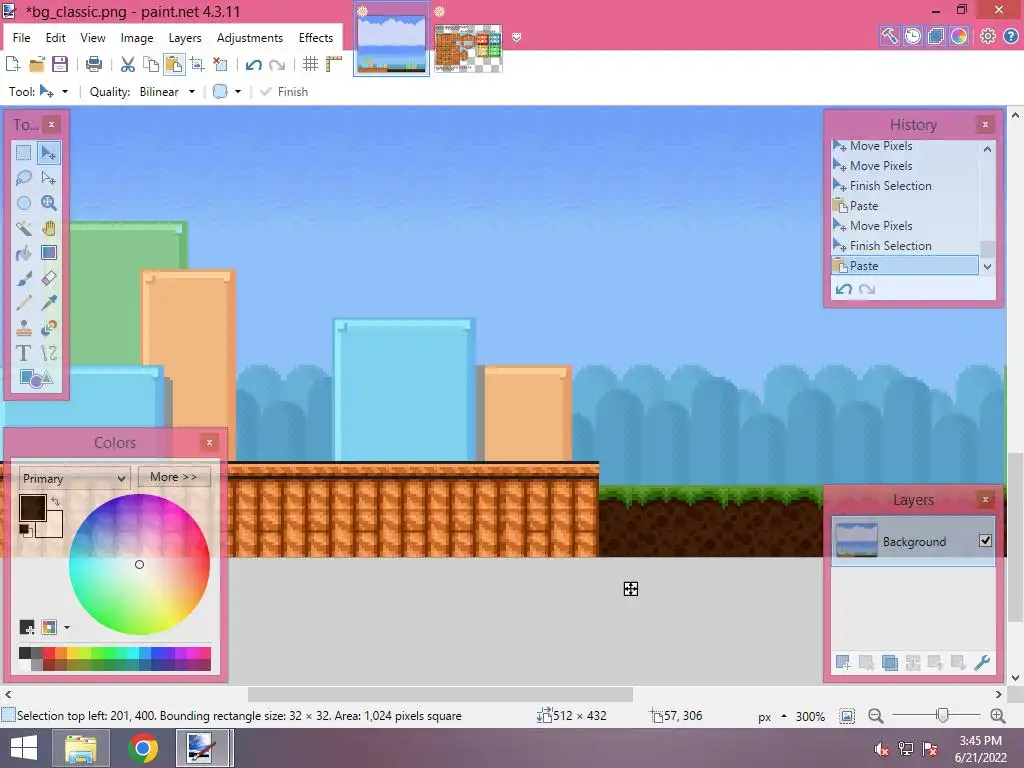Select the Gradient tool

click(x=48, y=253)
